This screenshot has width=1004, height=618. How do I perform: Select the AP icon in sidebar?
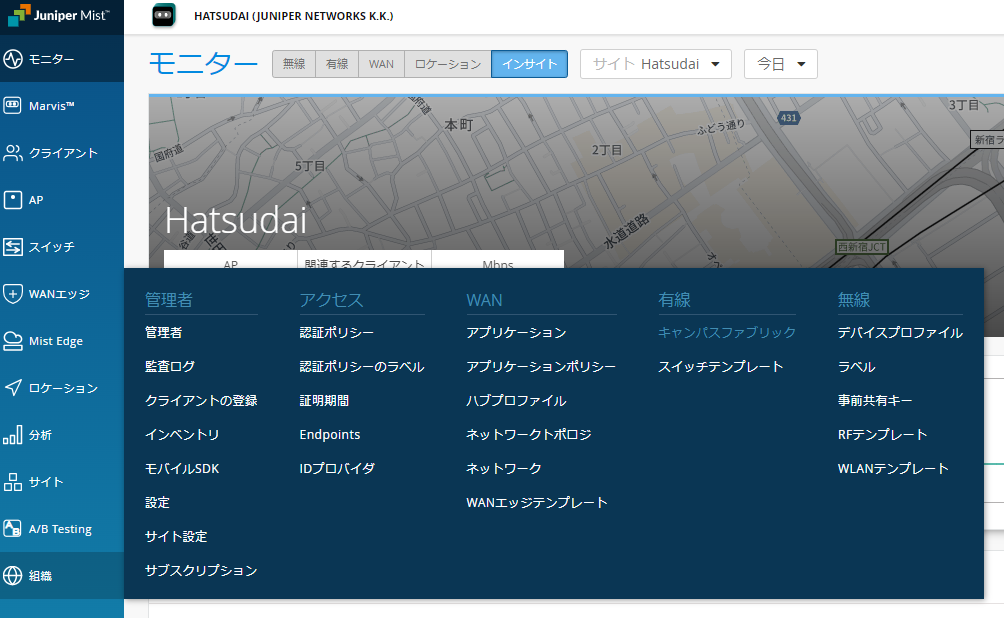(13, 200)
